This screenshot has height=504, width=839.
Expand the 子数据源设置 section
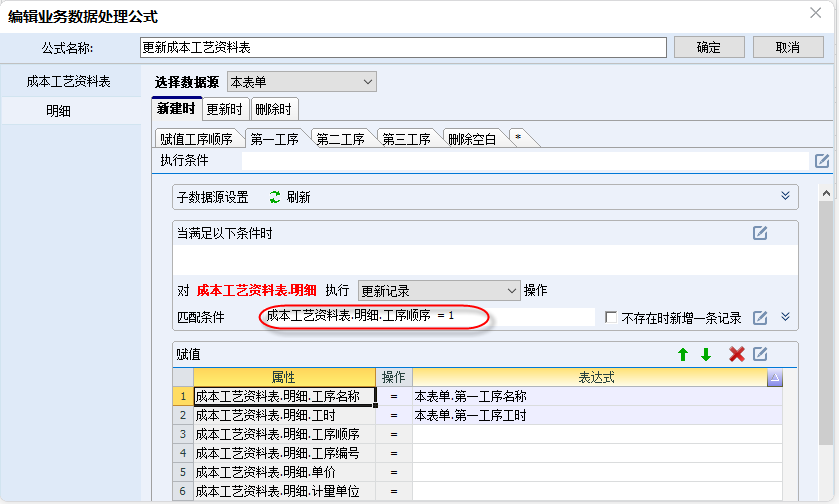coord(785,196)
